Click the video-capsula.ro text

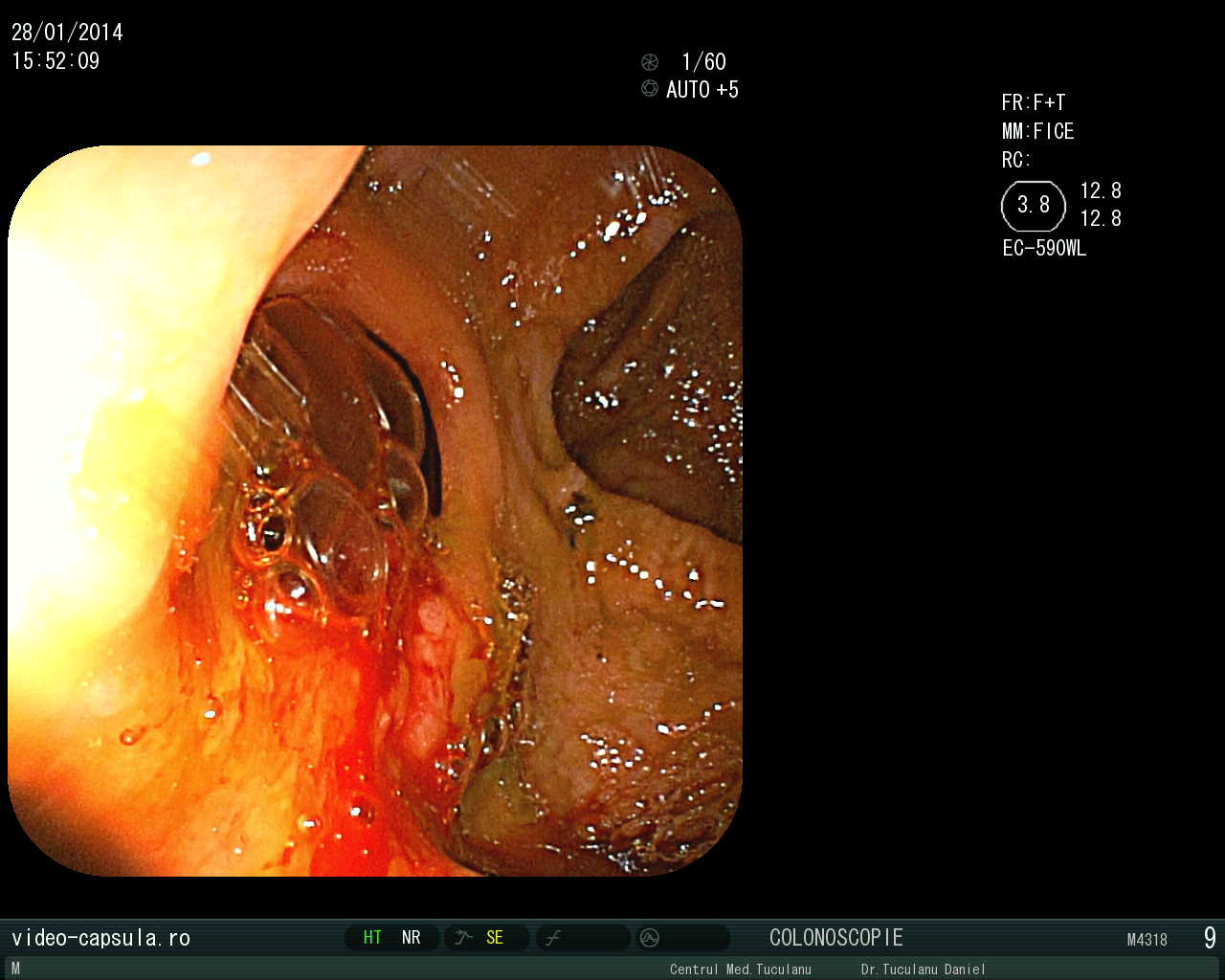[100, 938]
